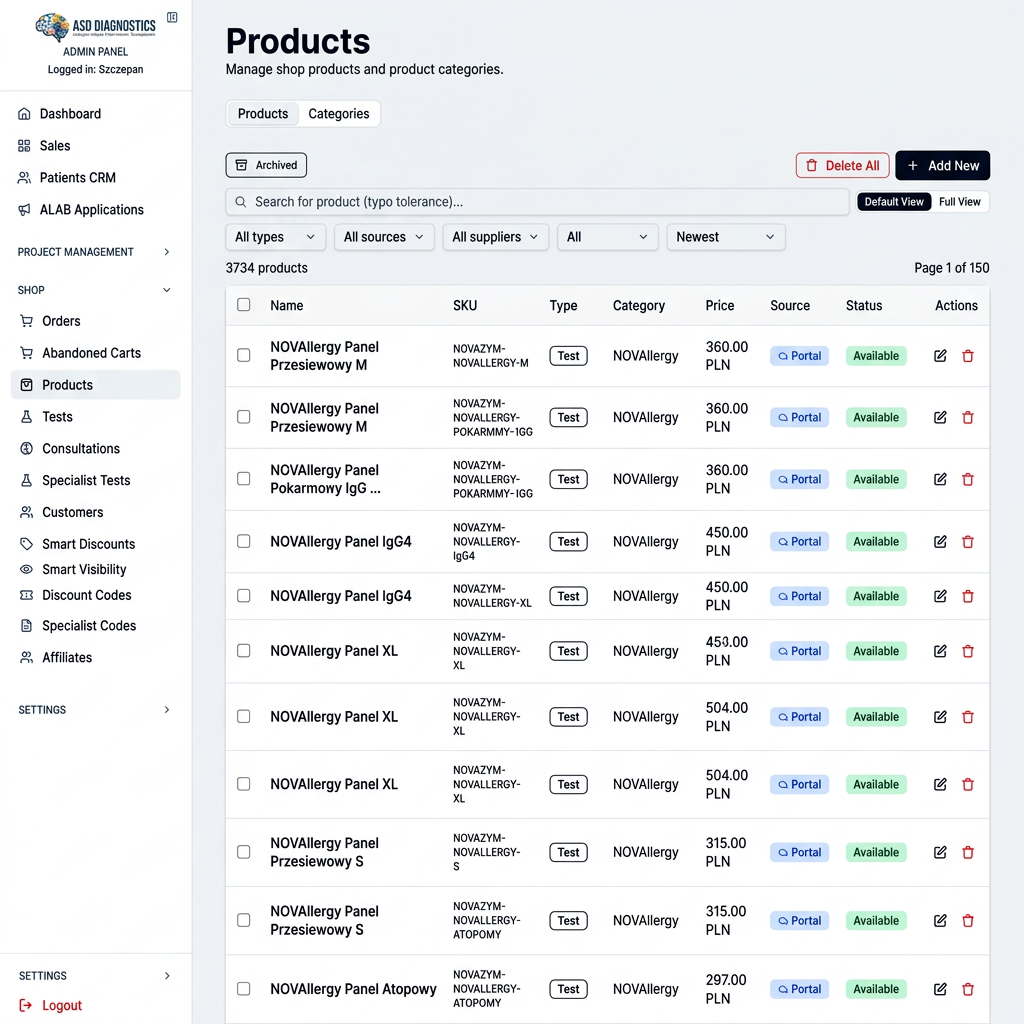Delete the Przesiewowy S product with SKU ending -S
The image size is (1024, 1024).
click(968, 852)
